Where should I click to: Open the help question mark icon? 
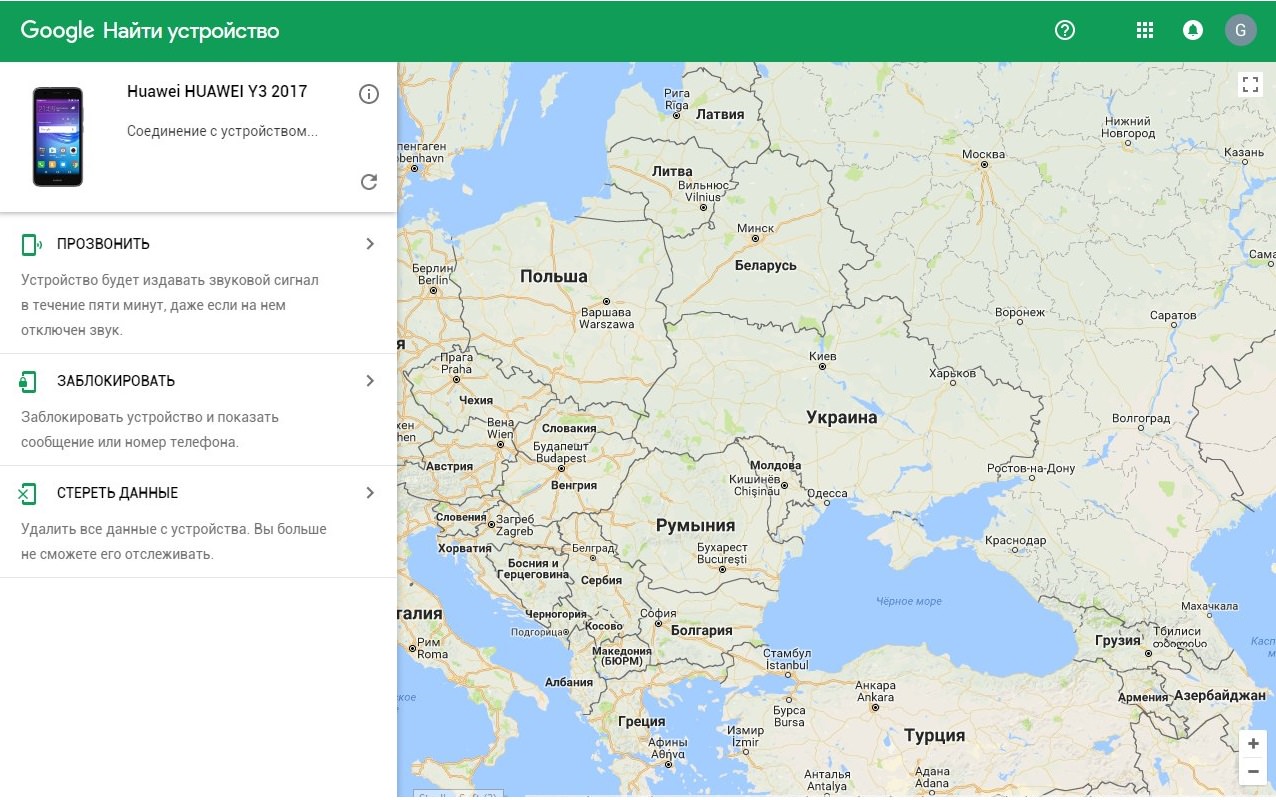click(x=1065, y=30)
